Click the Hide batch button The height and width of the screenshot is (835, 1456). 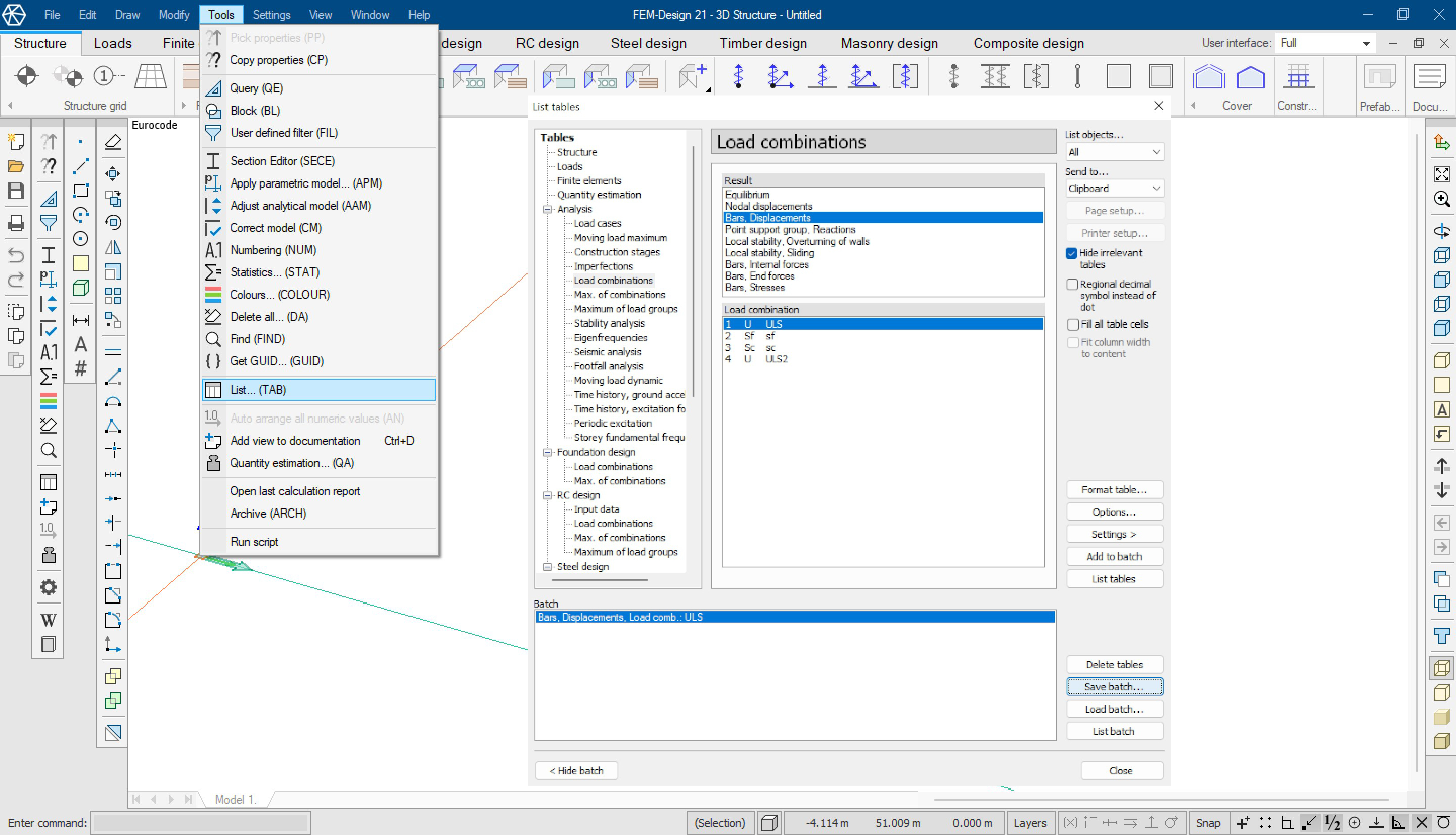pos(576,770)
